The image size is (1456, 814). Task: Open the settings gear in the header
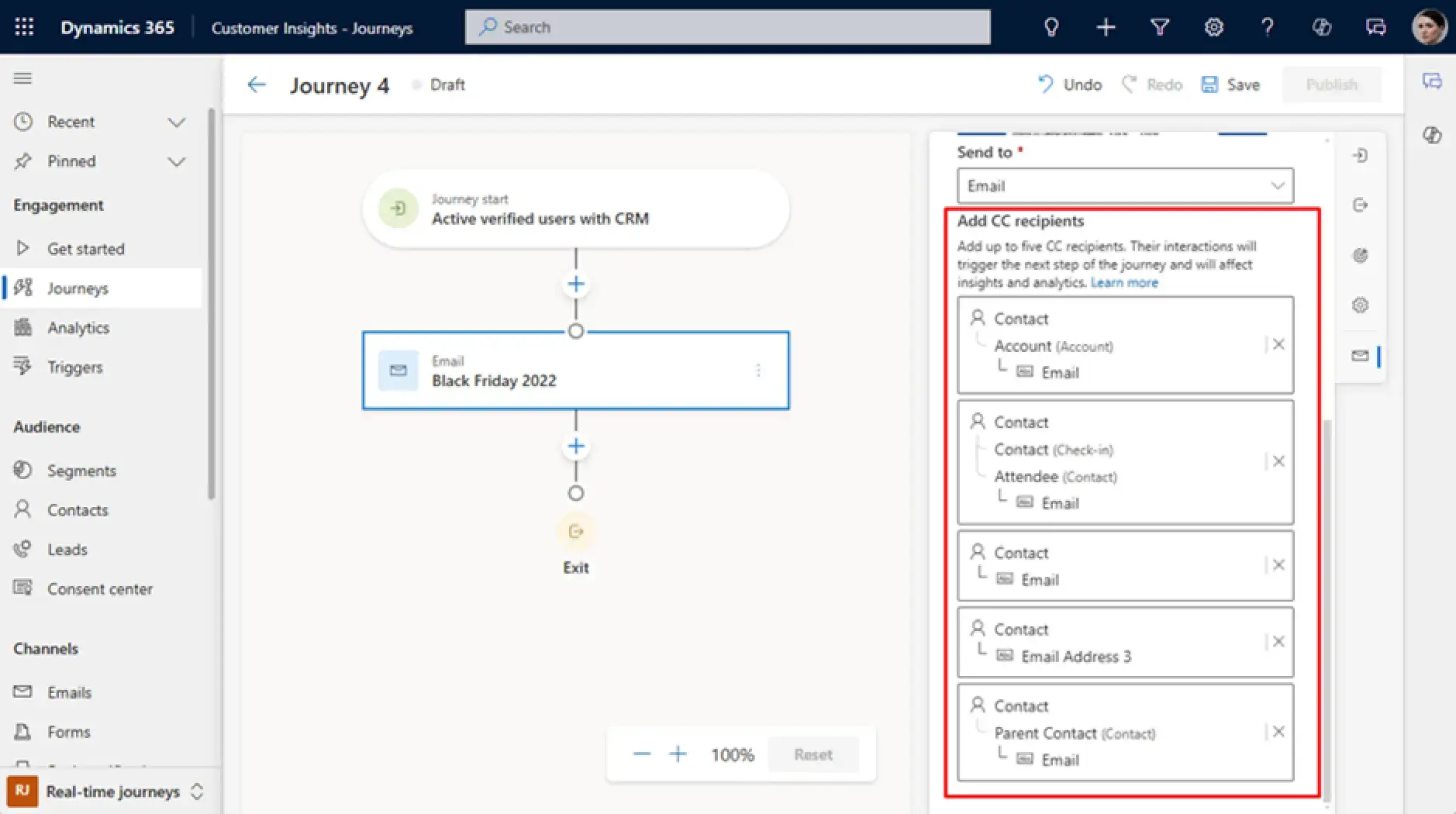pyautogui.click(x=1213, y=27)
